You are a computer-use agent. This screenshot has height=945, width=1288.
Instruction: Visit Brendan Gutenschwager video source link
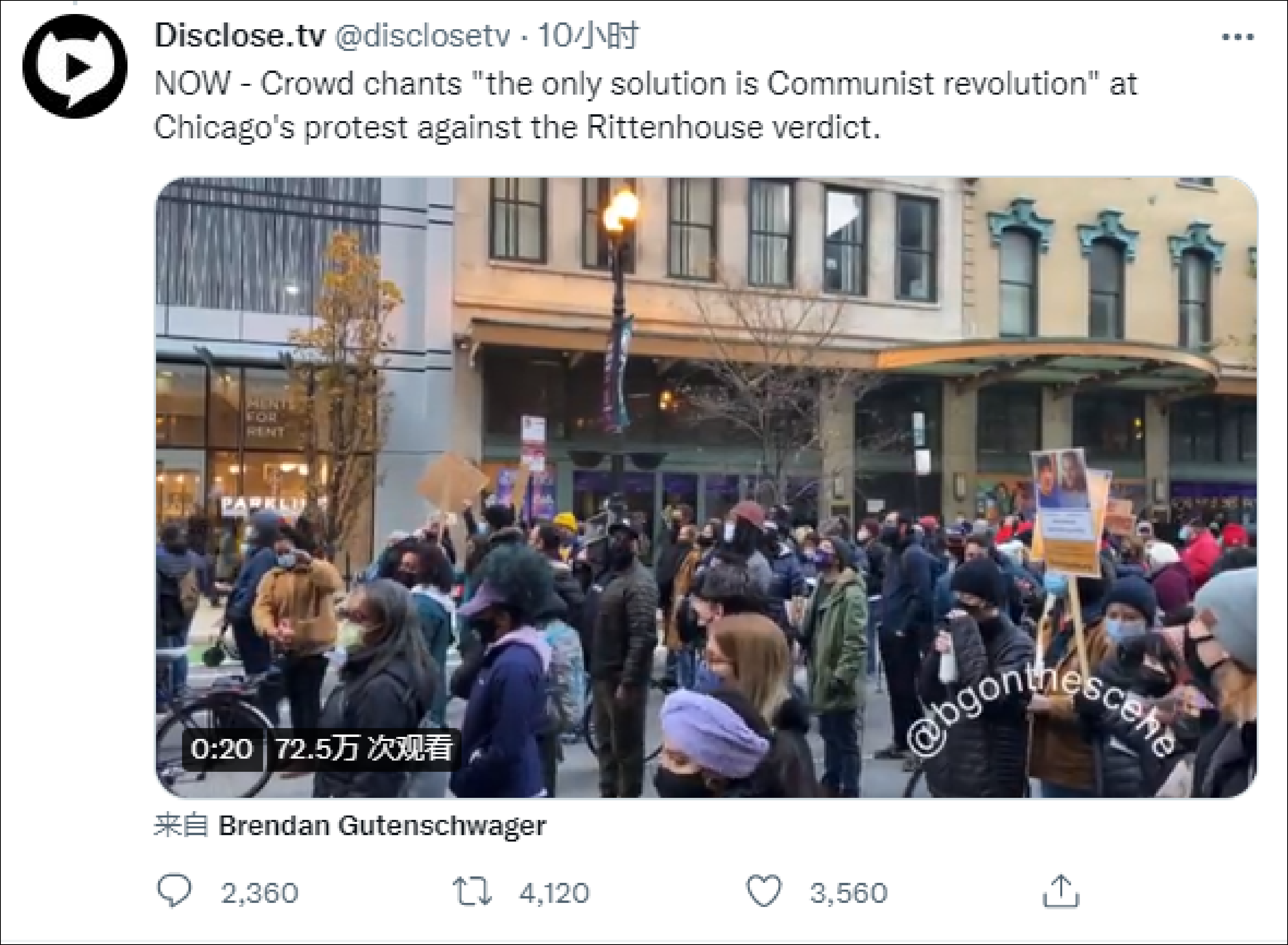382,826
